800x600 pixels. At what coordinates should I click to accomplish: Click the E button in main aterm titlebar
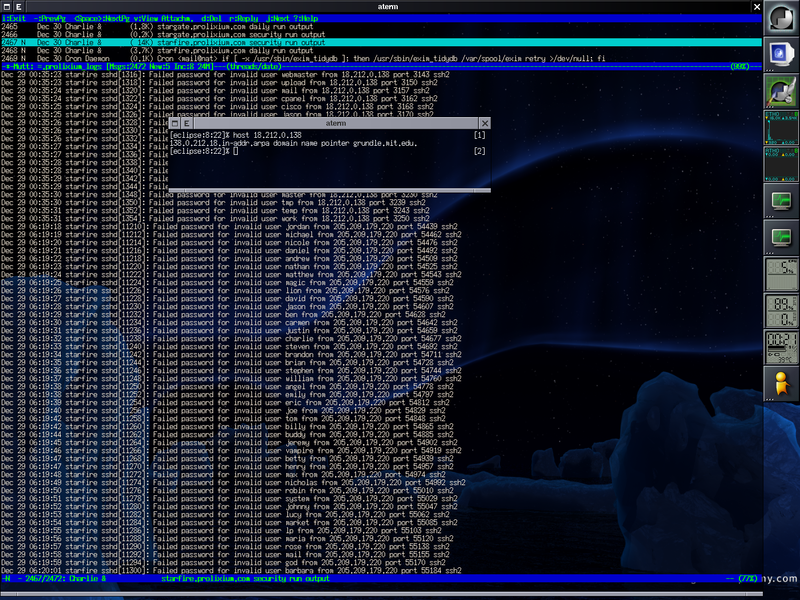(19, 7)
